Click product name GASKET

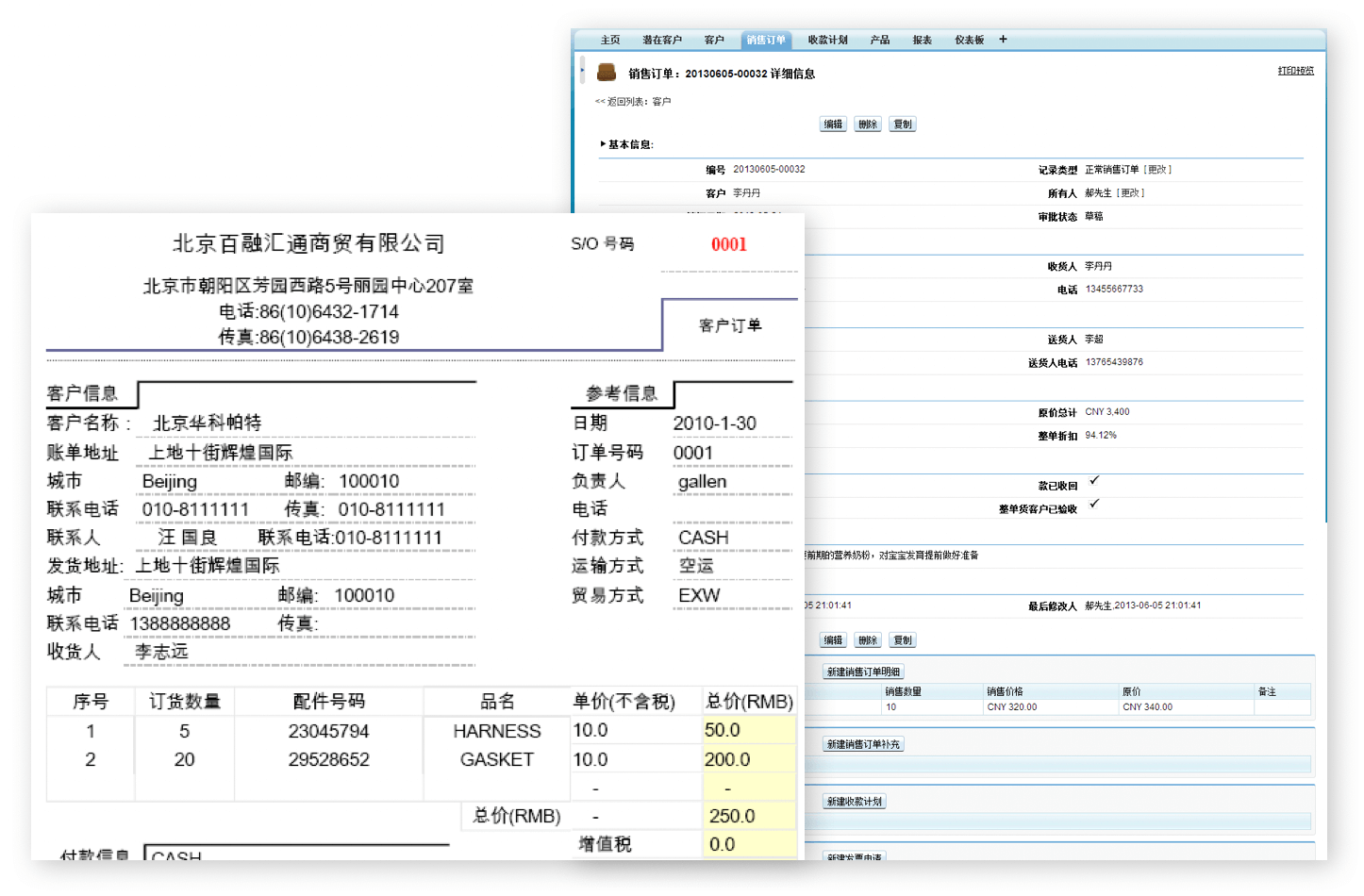point(497,759)
